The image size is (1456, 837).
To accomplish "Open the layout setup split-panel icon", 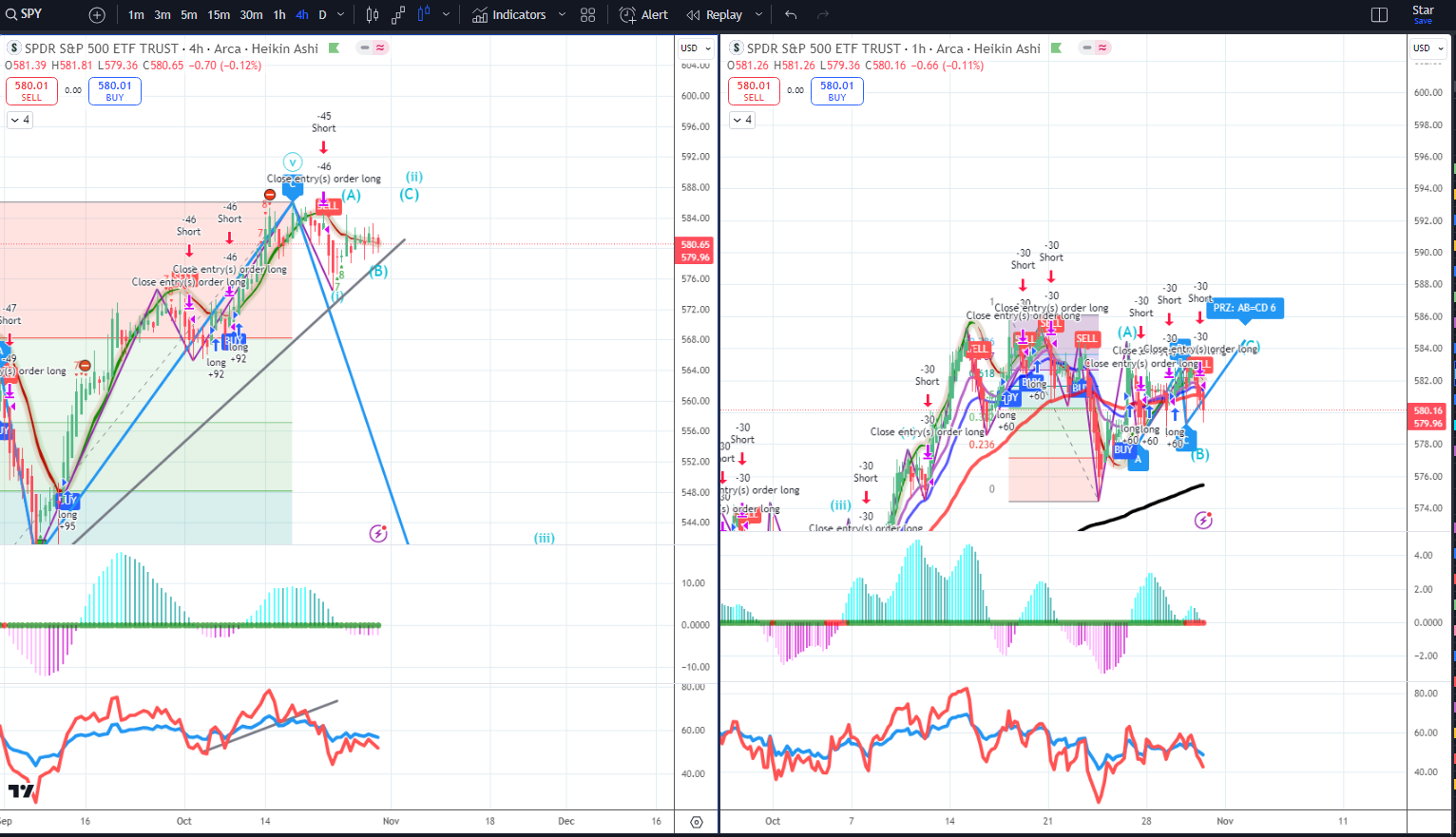I will (x=1380, y=15).
